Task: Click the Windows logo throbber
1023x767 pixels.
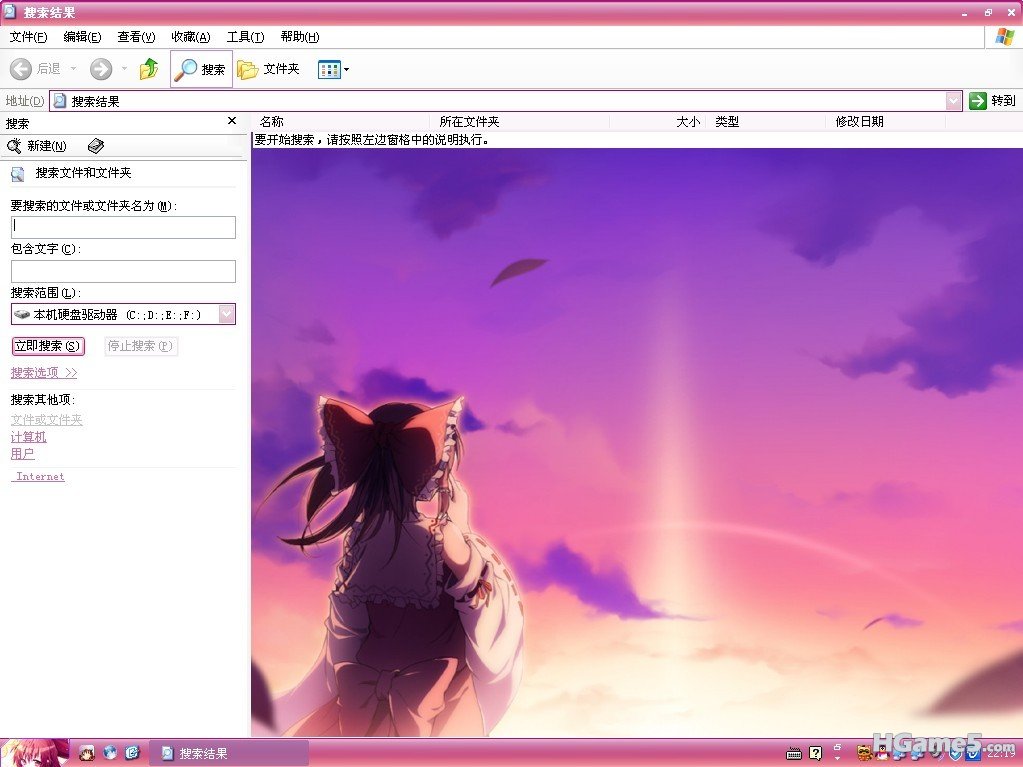Action: 1004,37
